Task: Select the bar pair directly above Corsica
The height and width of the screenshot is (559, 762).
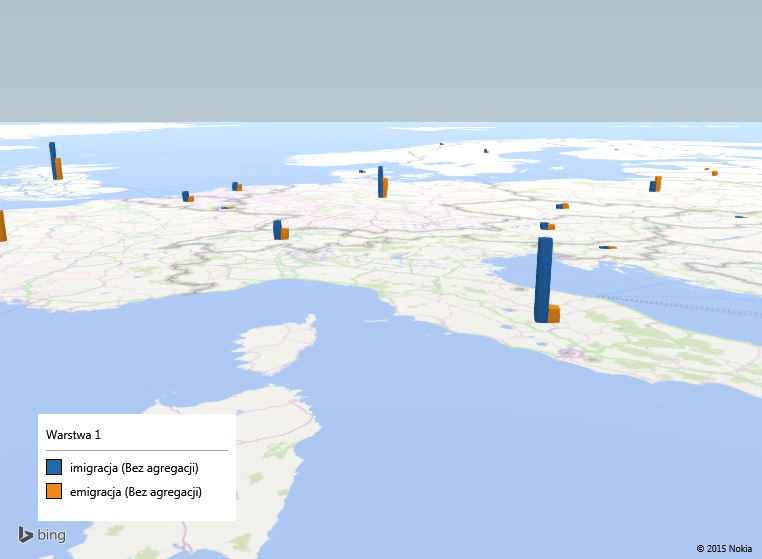Action: [280, 231]
